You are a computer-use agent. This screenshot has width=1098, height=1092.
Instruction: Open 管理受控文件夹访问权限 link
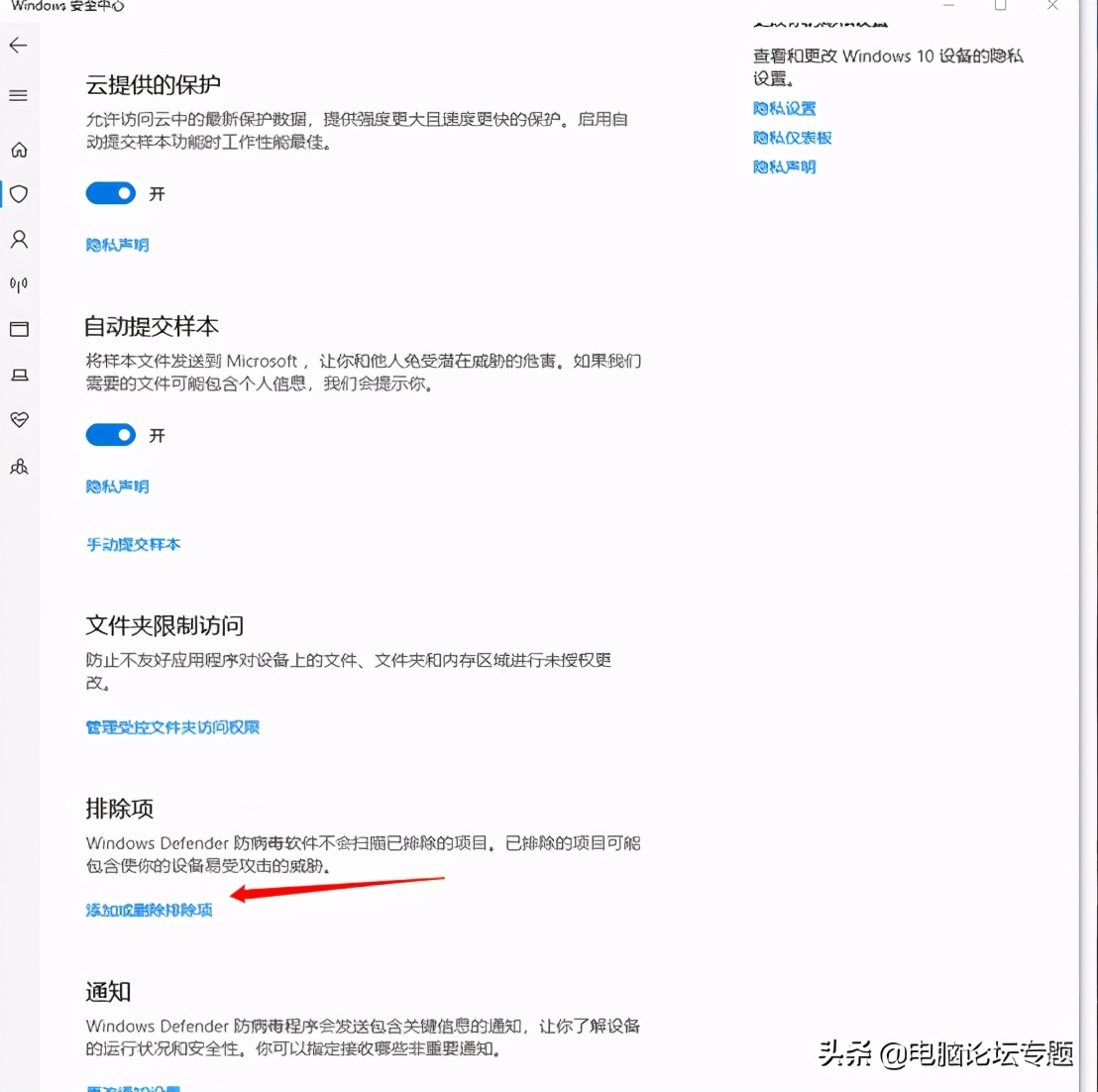point(172,726)
